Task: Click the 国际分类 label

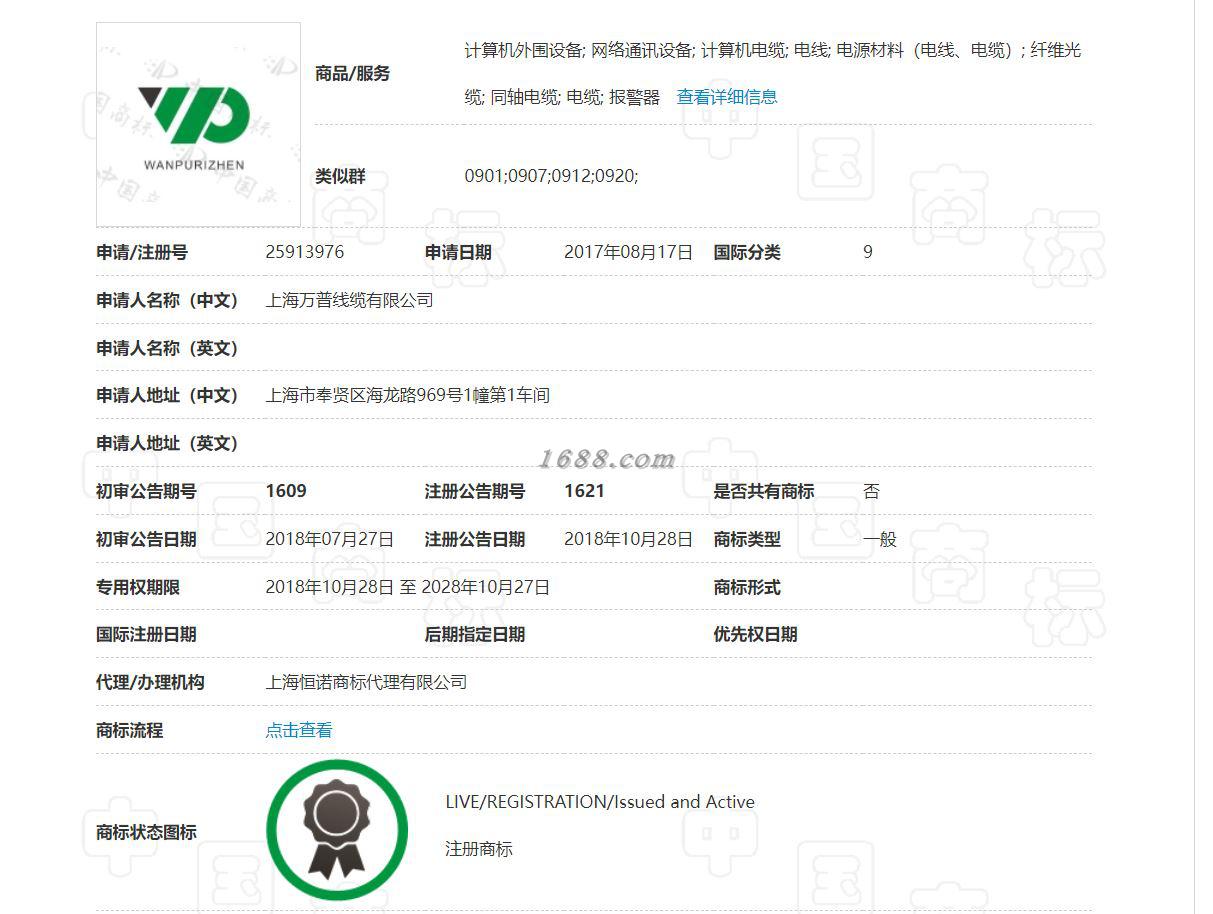Action: pos(747,252)
